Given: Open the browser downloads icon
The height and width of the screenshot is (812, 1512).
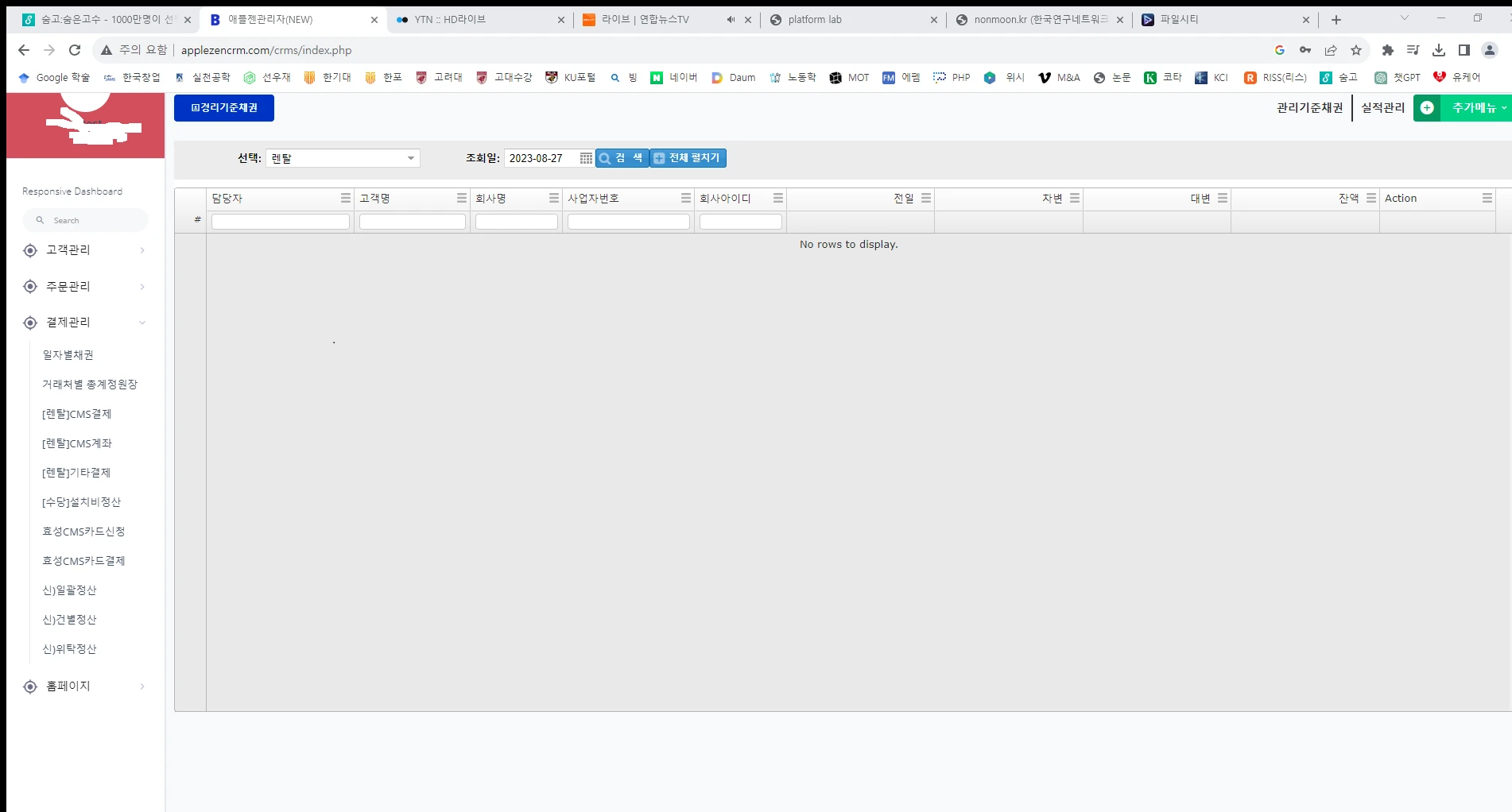Looking at the screenshot, I should click(1439, 50).
